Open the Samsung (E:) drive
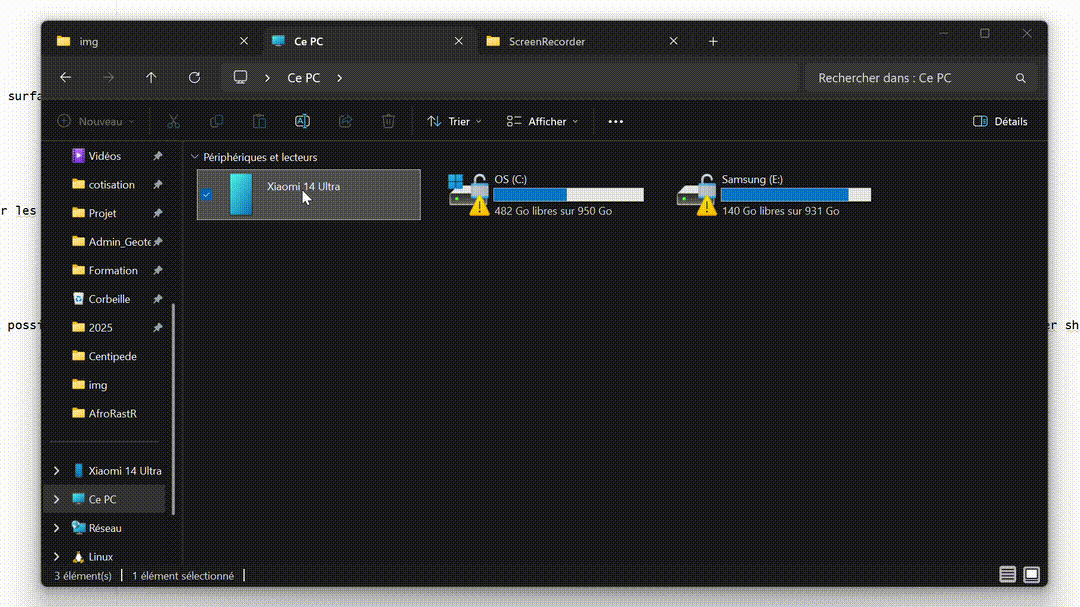This screenshot has height=607, width=1080. click(772, 194)
